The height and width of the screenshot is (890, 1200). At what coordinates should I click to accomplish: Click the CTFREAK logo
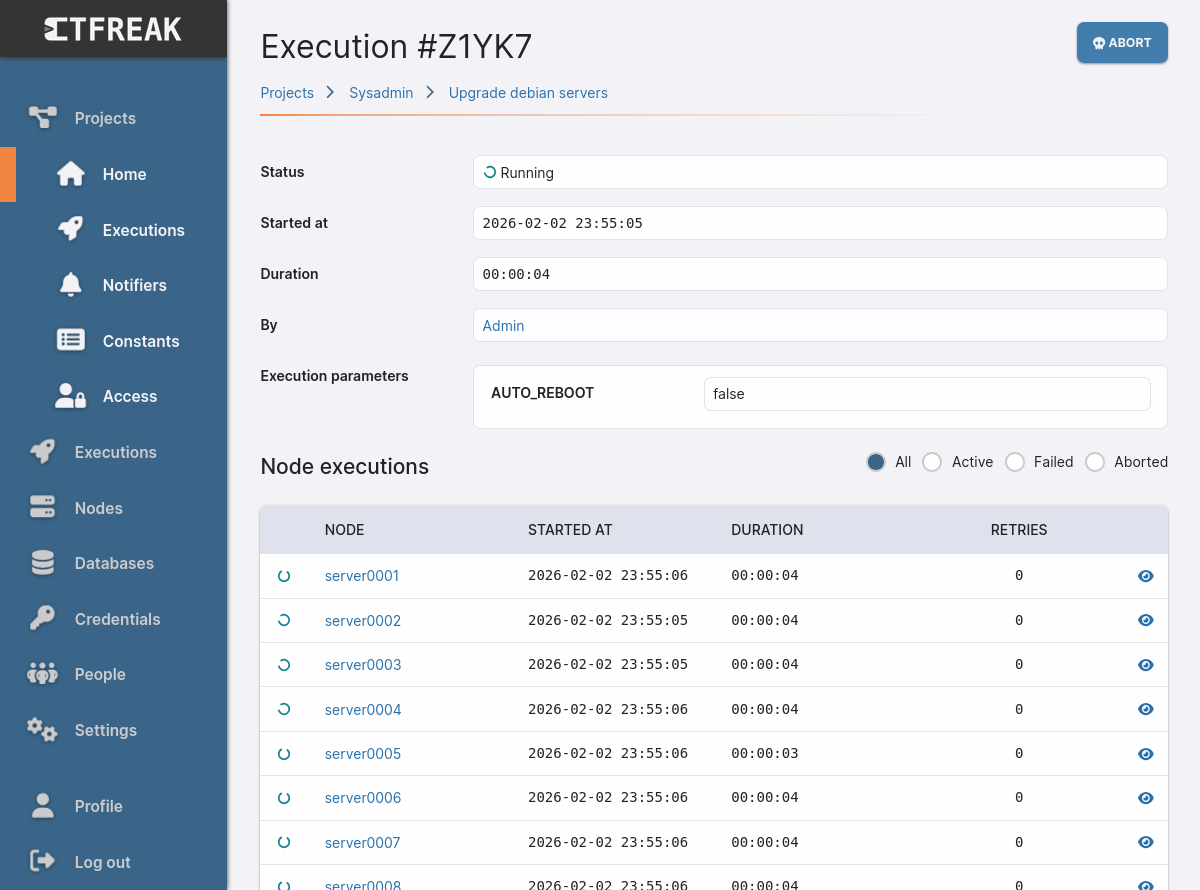click(113, 29)
